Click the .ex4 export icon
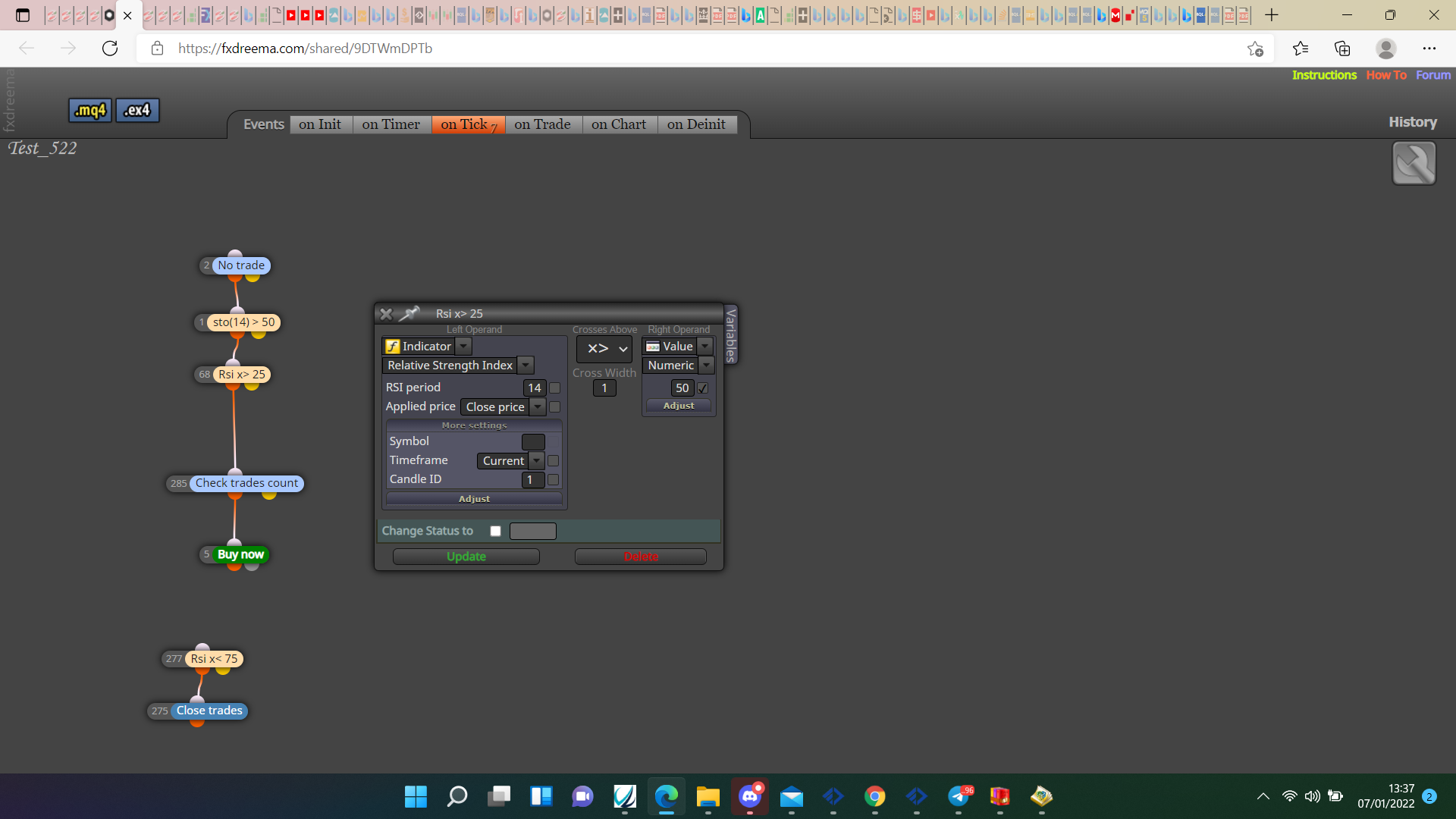The image size is (1456, 819). 137,110
